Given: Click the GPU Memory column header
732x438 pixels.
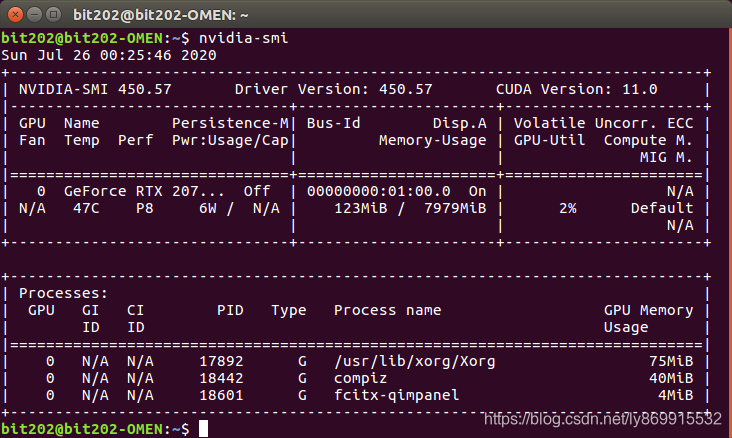Looking at the screenshot, I should [648, 310].
